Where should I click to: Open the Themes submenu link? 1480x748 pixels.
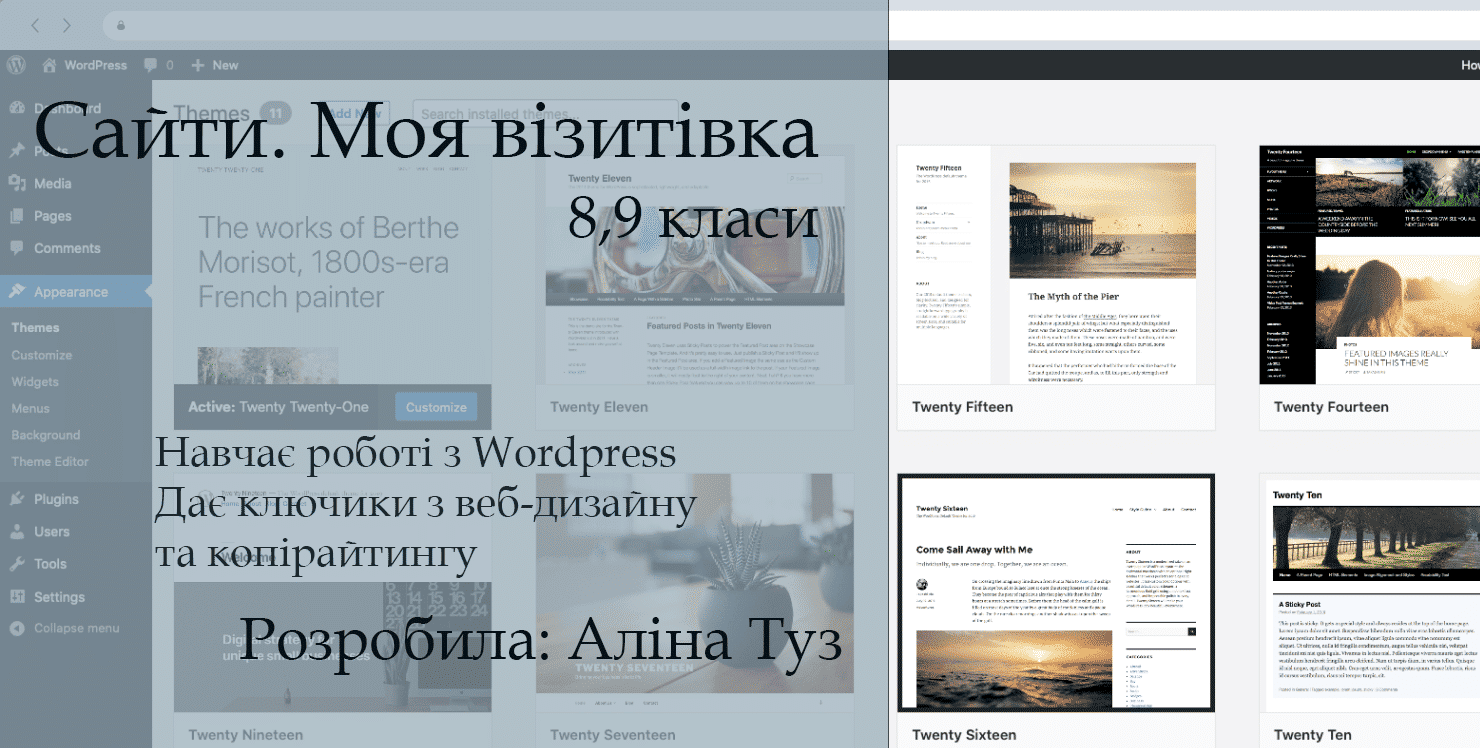pyautogui.click(x=35, y=327)
